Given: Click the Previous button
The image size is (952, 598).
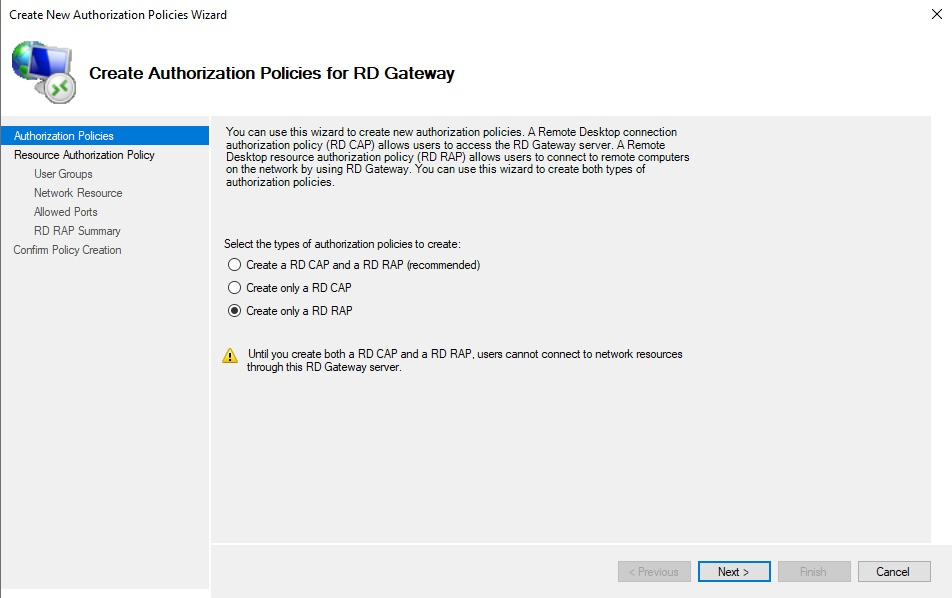Looking at the screenshot, I should pos(654,571).
